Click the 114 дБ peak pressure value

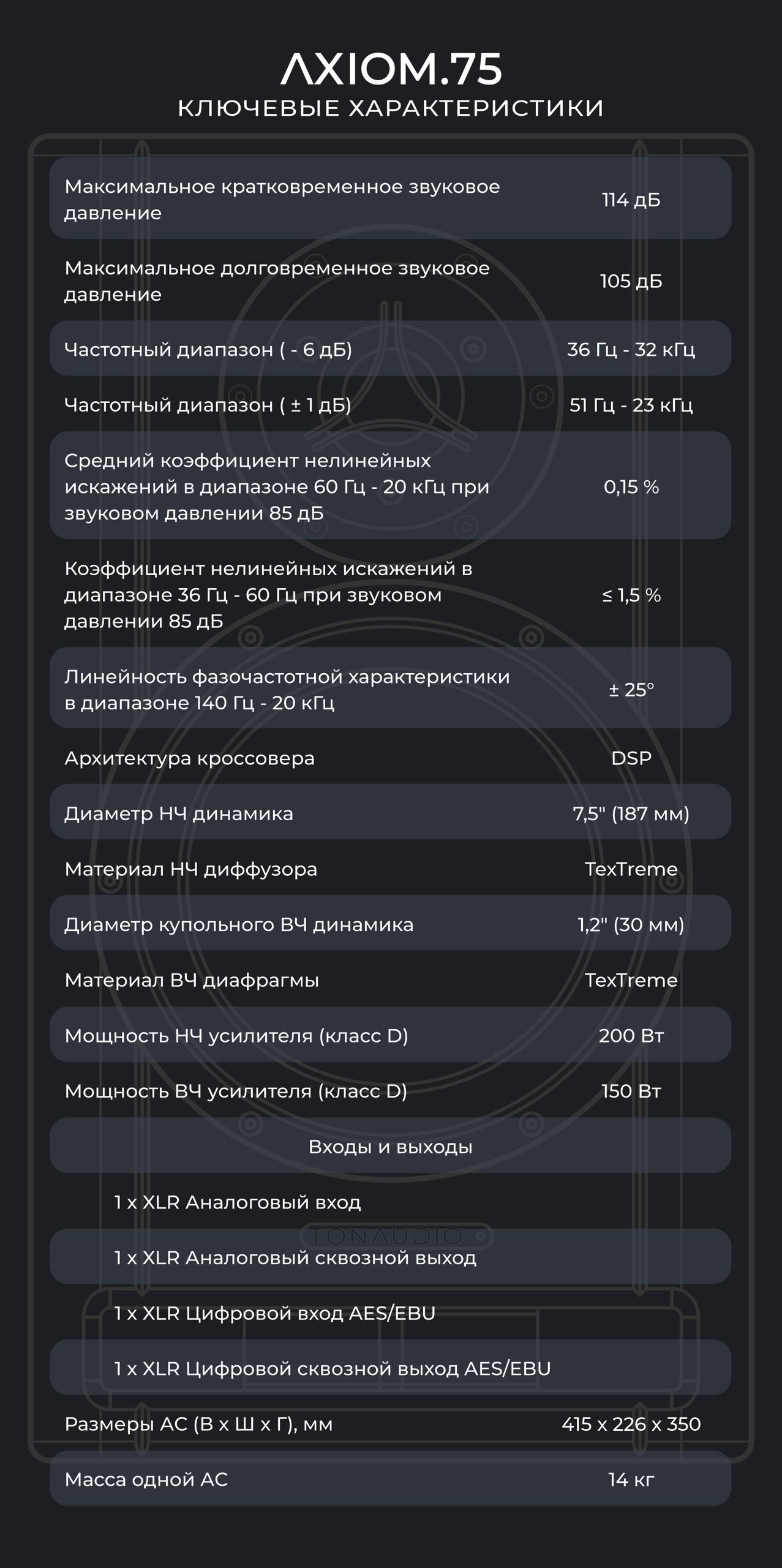point(631,200)
